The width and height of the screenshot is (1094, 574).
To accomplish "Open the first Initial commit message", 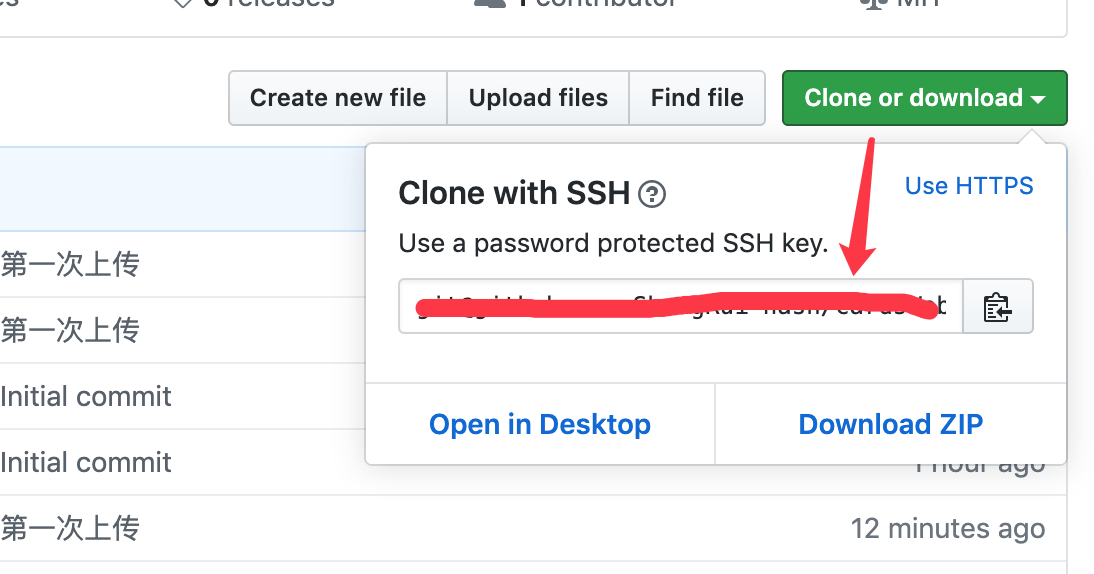I will point(86,396).
